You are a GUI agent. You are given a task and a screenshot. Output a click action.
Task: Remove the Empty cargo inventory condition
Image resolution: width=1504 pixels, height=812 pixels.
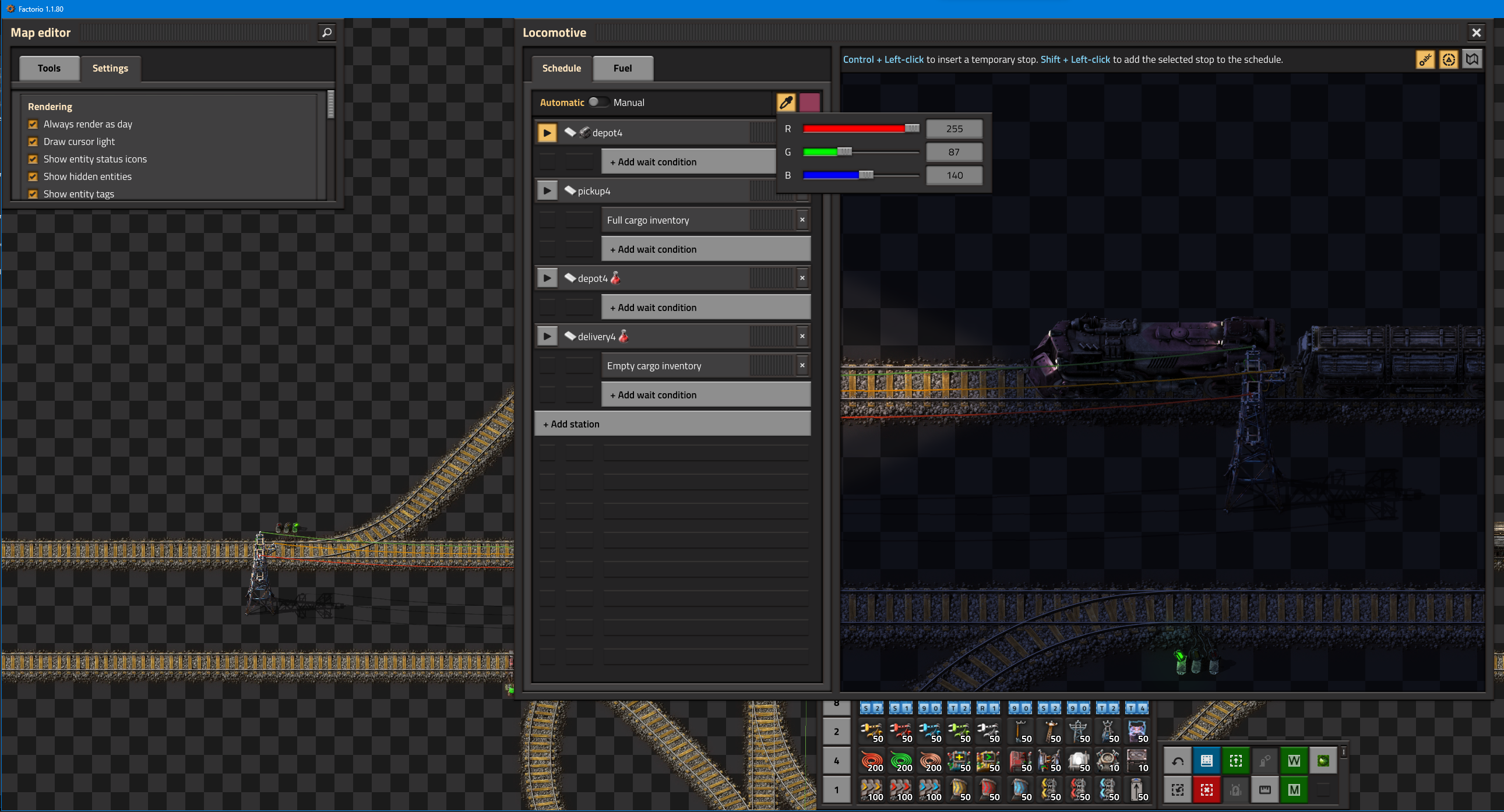point(803,366)
